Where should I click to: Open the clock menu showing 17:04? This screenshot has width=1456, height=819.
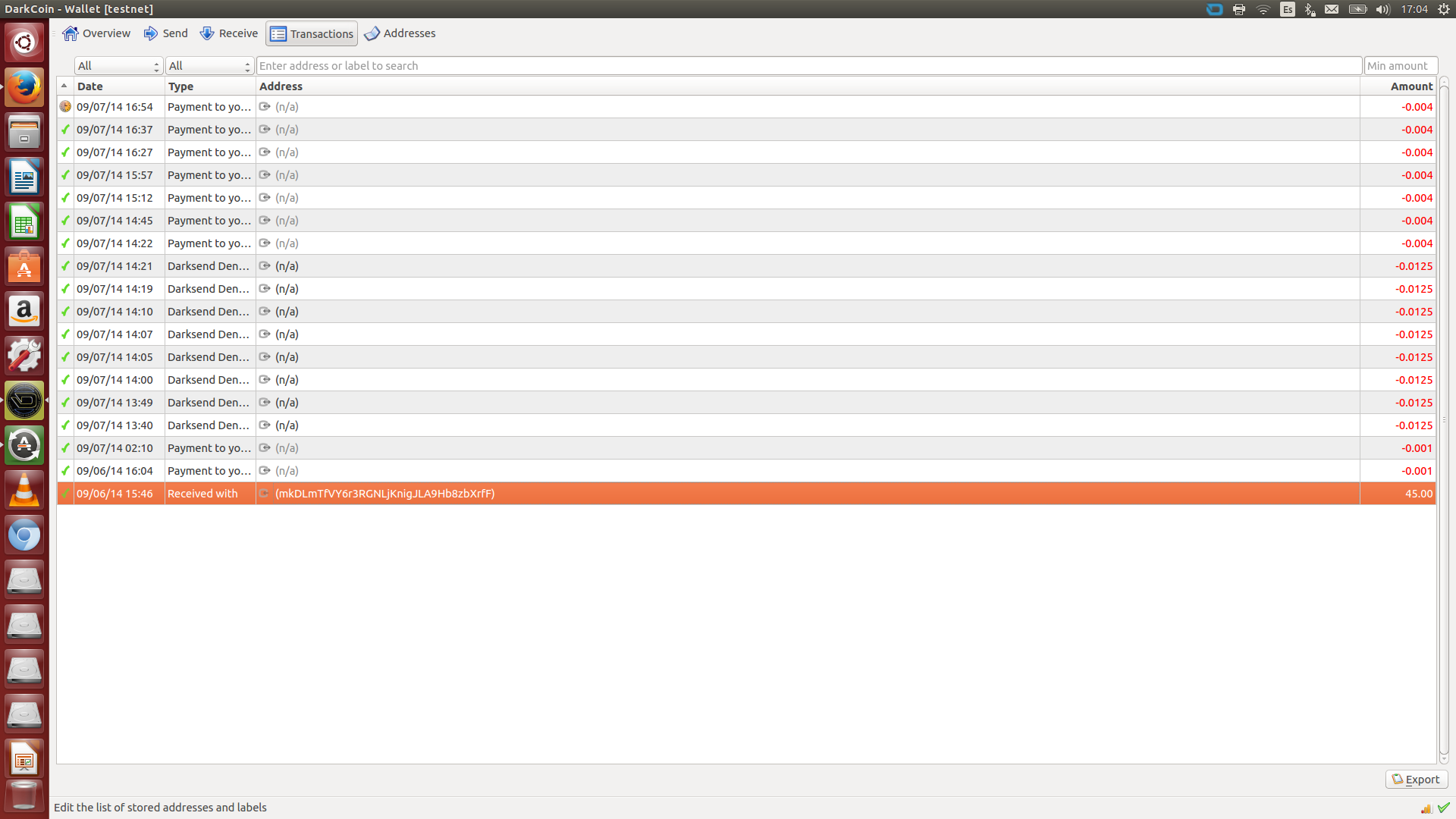pos(1414,9)
